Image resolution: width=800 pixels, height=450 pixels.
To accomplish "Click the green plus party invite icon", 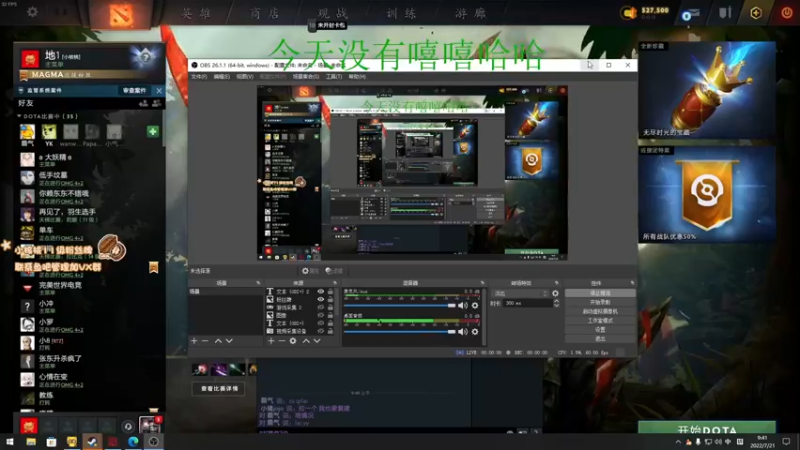I will click(153, 132).
